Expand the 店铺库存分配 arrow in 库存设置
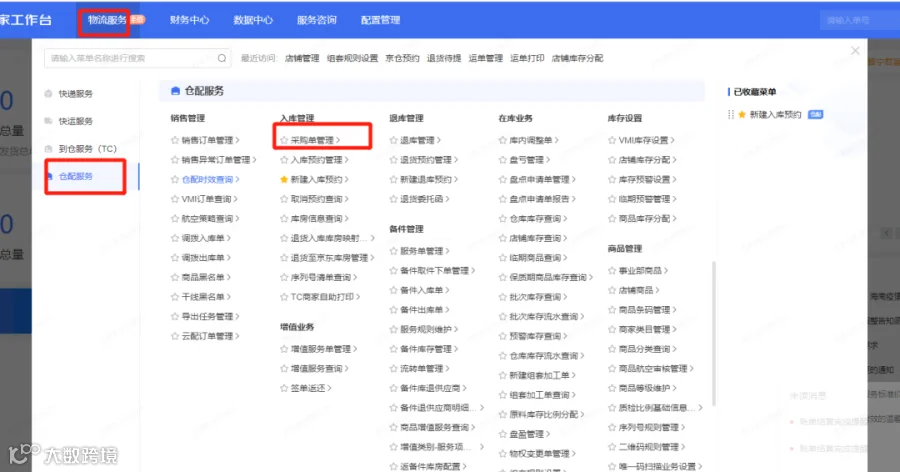 674,160
